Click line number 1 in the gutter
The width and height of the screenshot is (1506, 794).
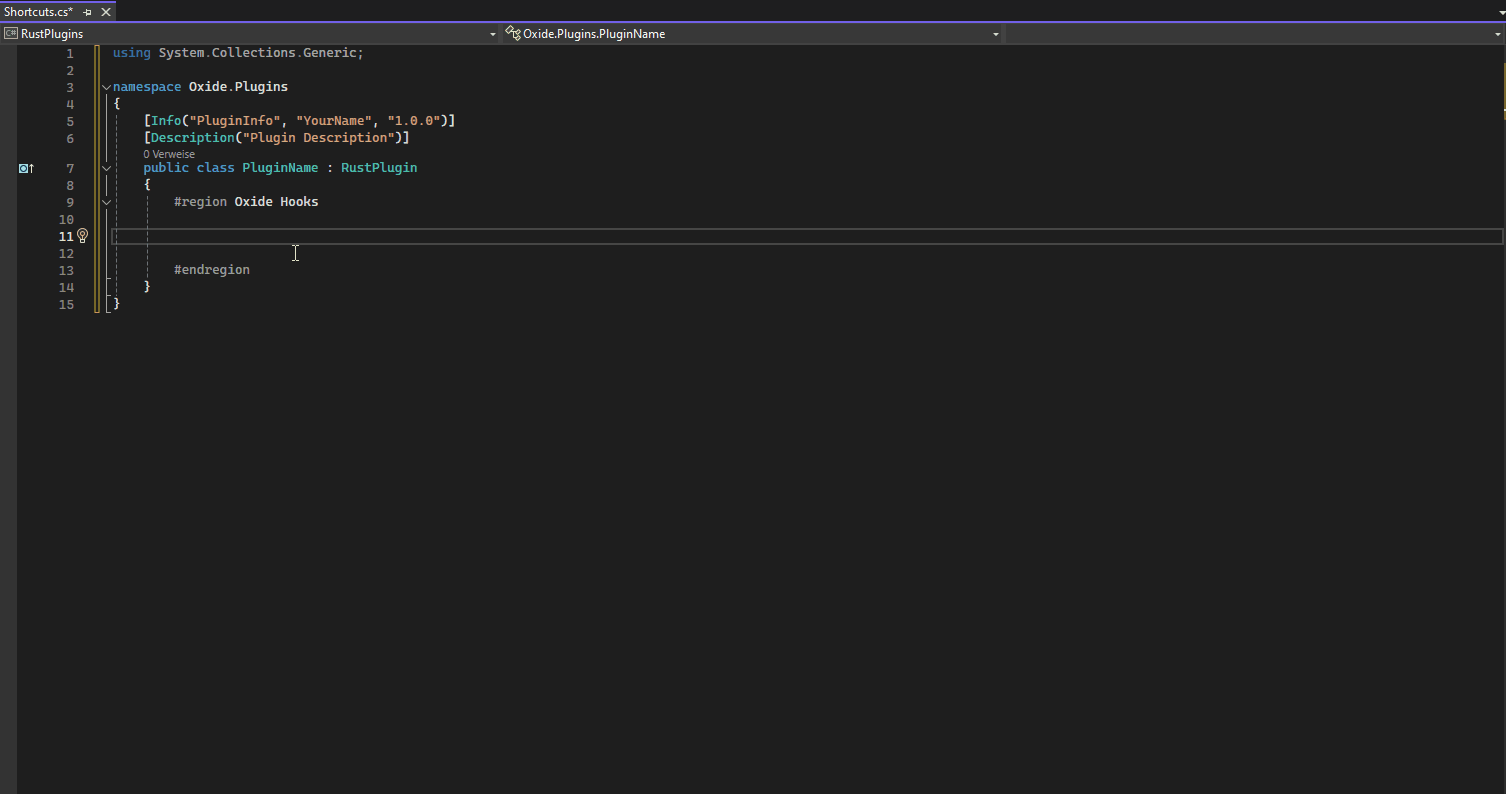pyautogui.click(x=70, y=53)
